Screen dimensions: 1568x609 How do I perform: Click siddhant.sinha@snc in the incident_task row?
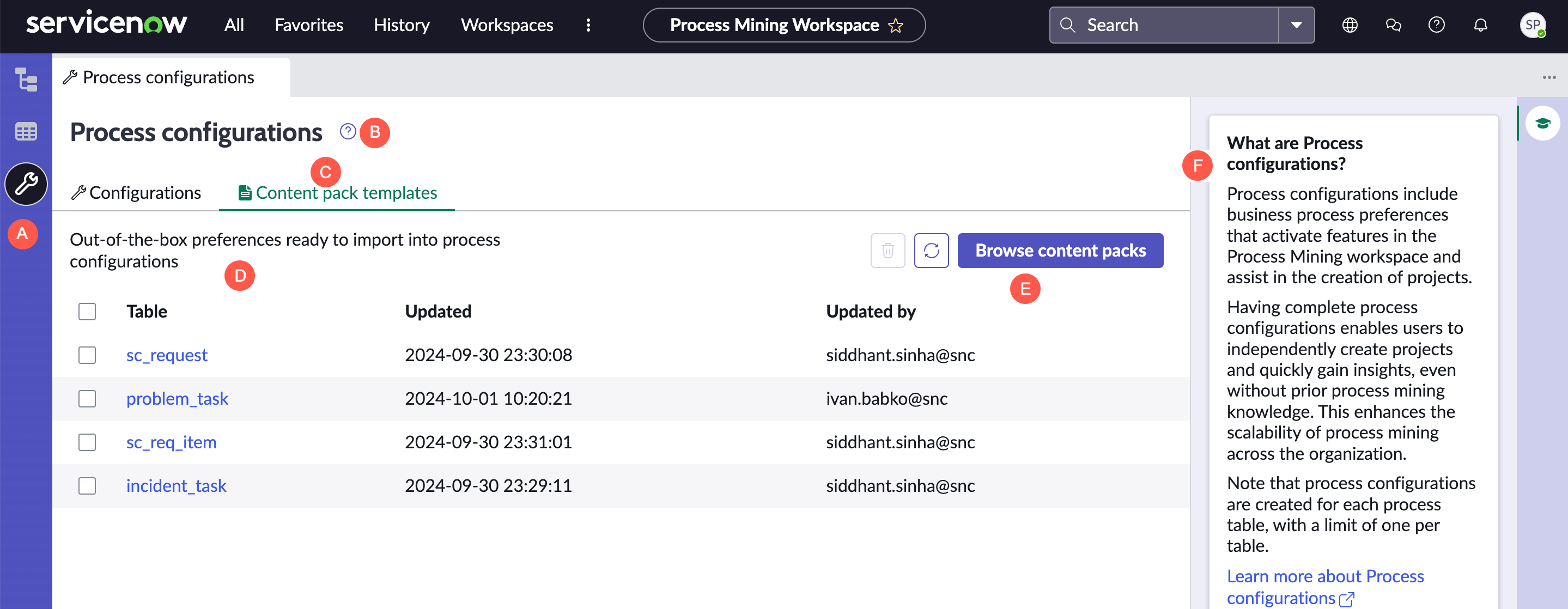[x=900, y=486]
